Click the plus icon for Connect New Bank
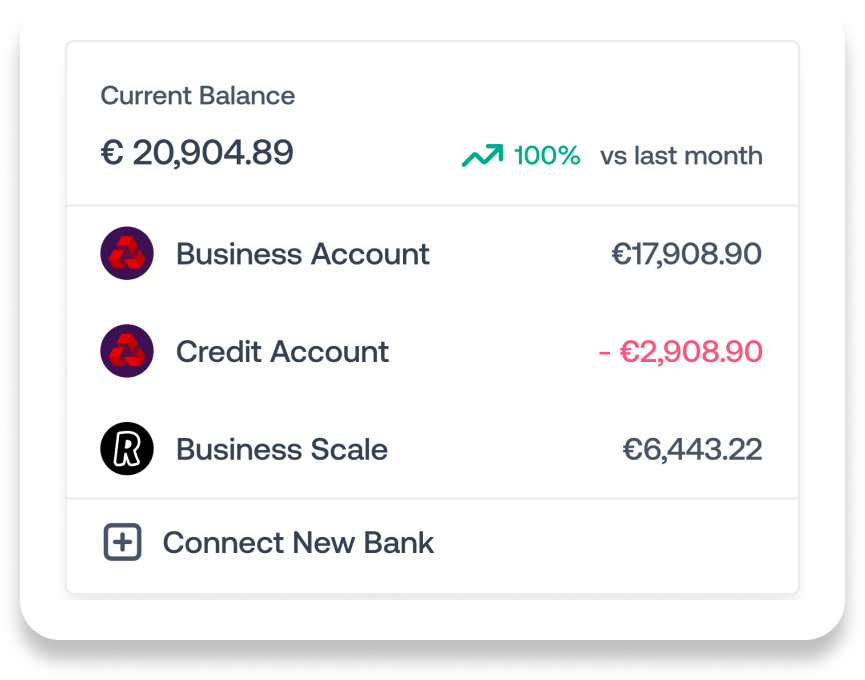The width and height of the screenshot is (865, 680). [x=123, y=543]
